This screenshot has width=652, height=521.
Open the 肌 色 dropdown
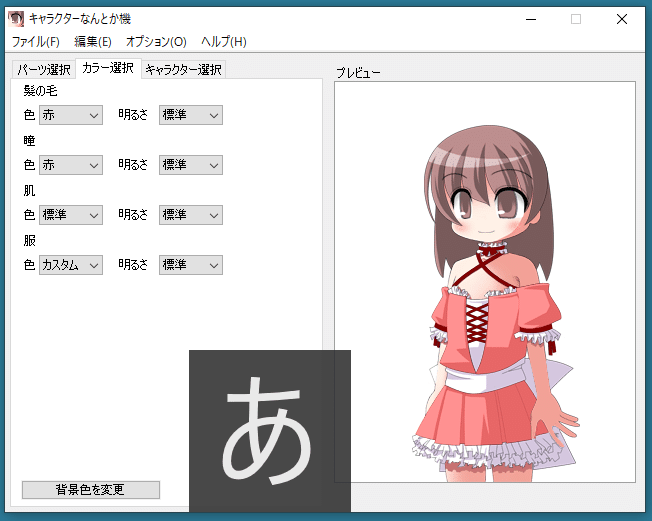click(x=71, y=215)
